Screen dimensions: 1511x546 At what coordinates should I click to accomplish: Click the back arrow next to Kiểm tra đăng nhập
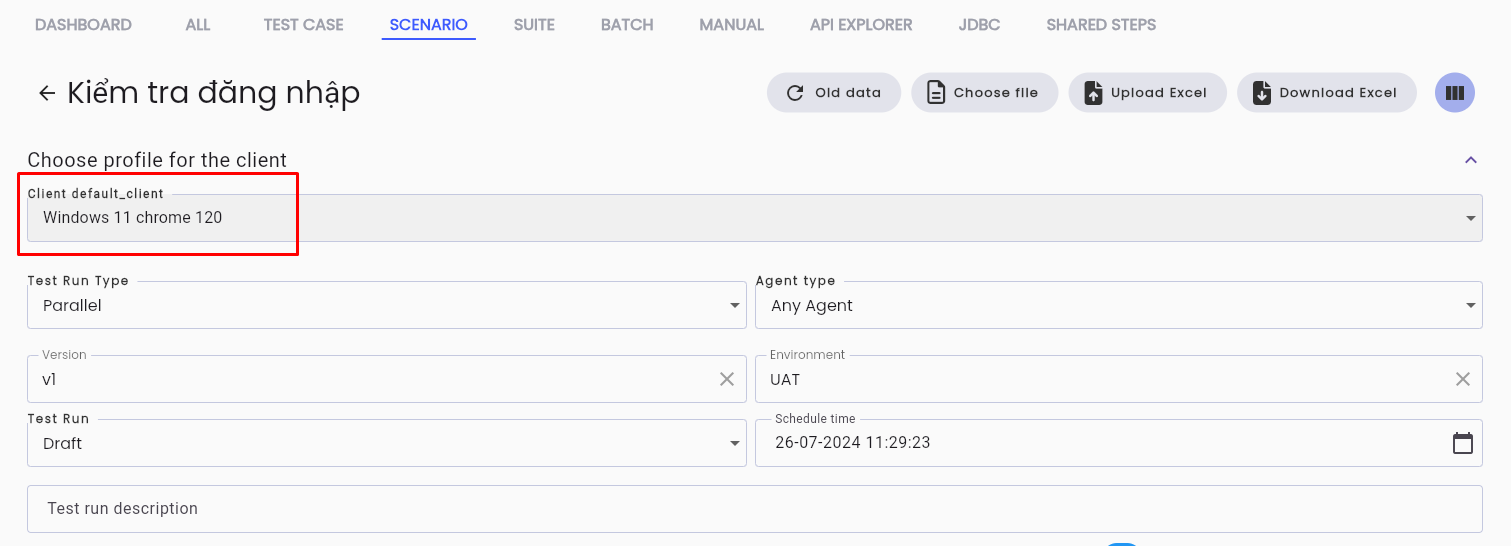coord(46,93)
